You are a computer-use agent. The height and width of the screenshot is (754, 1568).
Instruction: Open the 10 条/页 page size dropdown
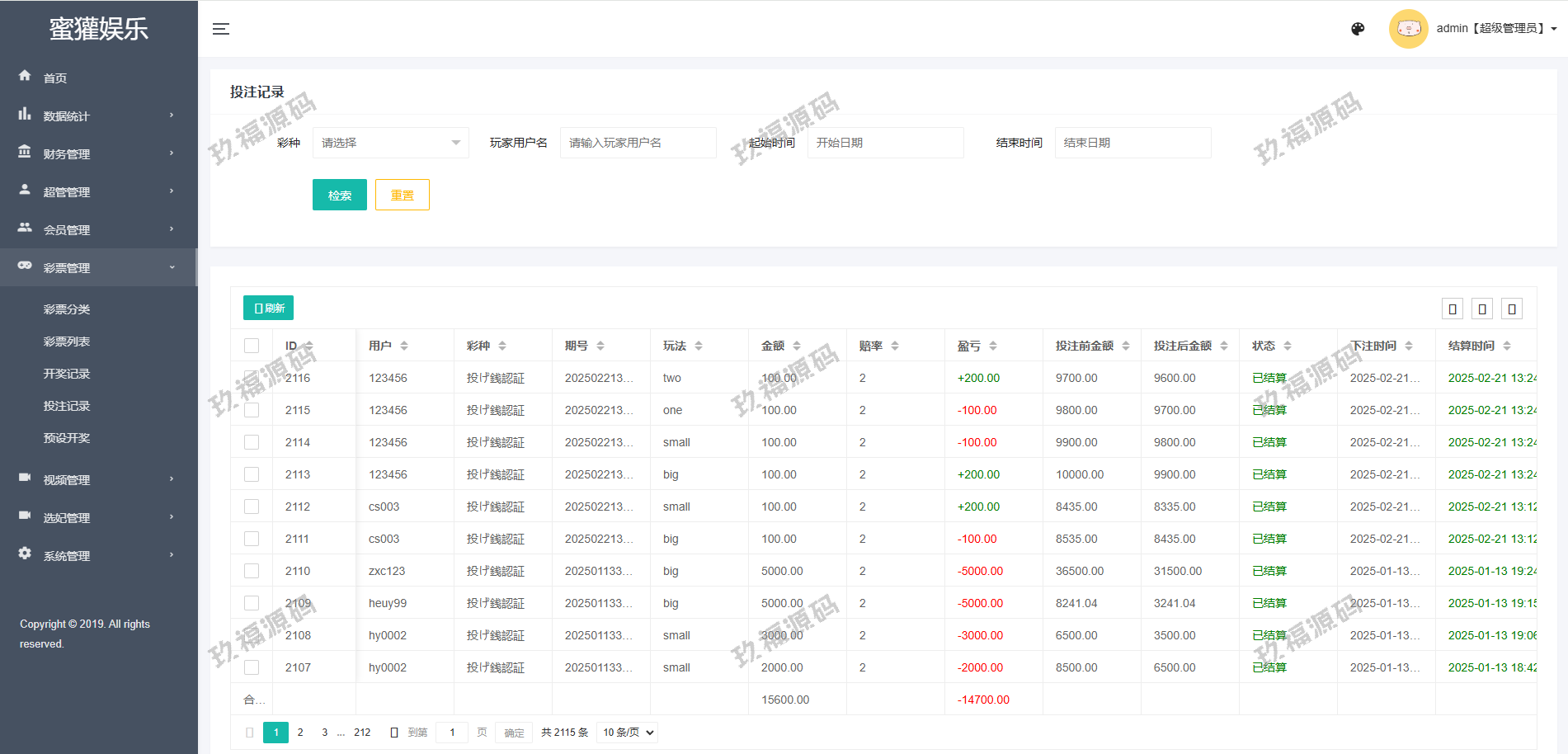tap(628, 733)
